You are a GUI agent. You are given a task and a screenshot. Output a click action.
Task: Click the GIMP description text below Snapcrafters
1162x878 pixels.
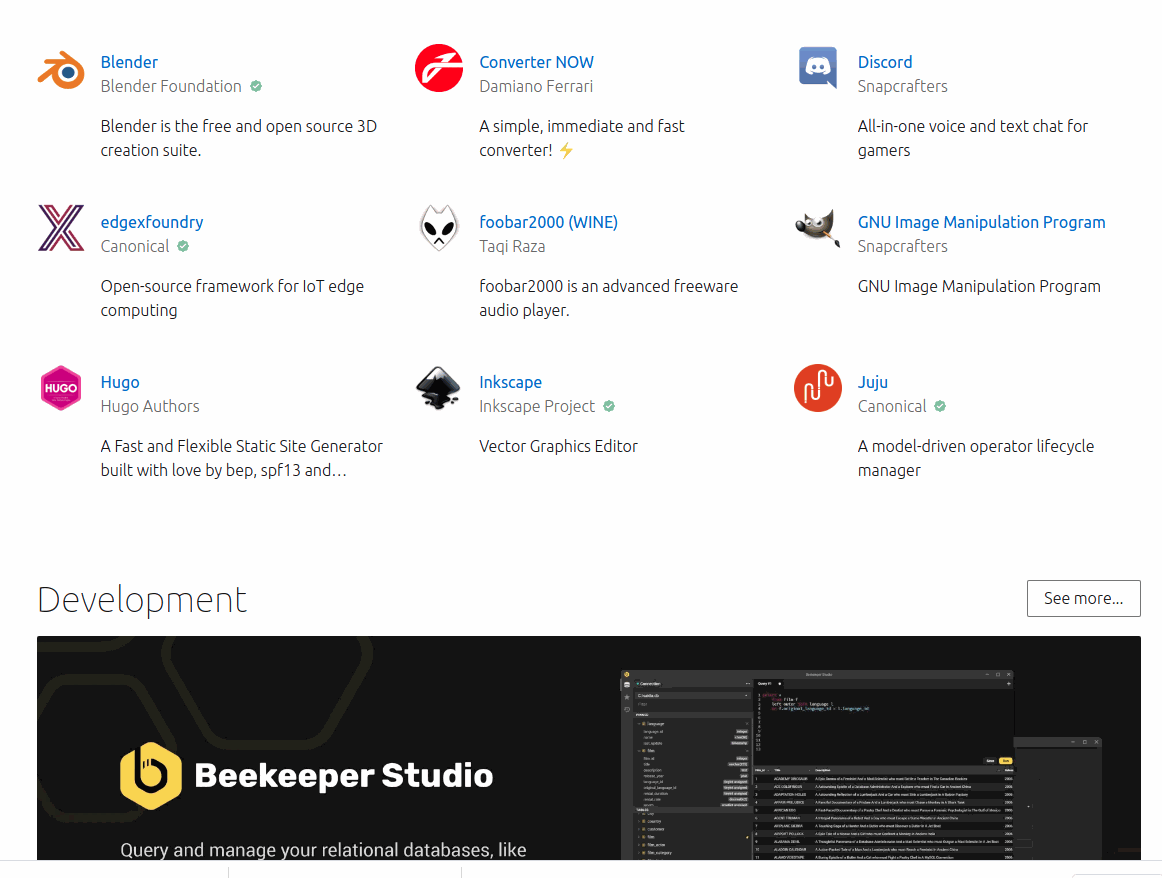[979, 286]
